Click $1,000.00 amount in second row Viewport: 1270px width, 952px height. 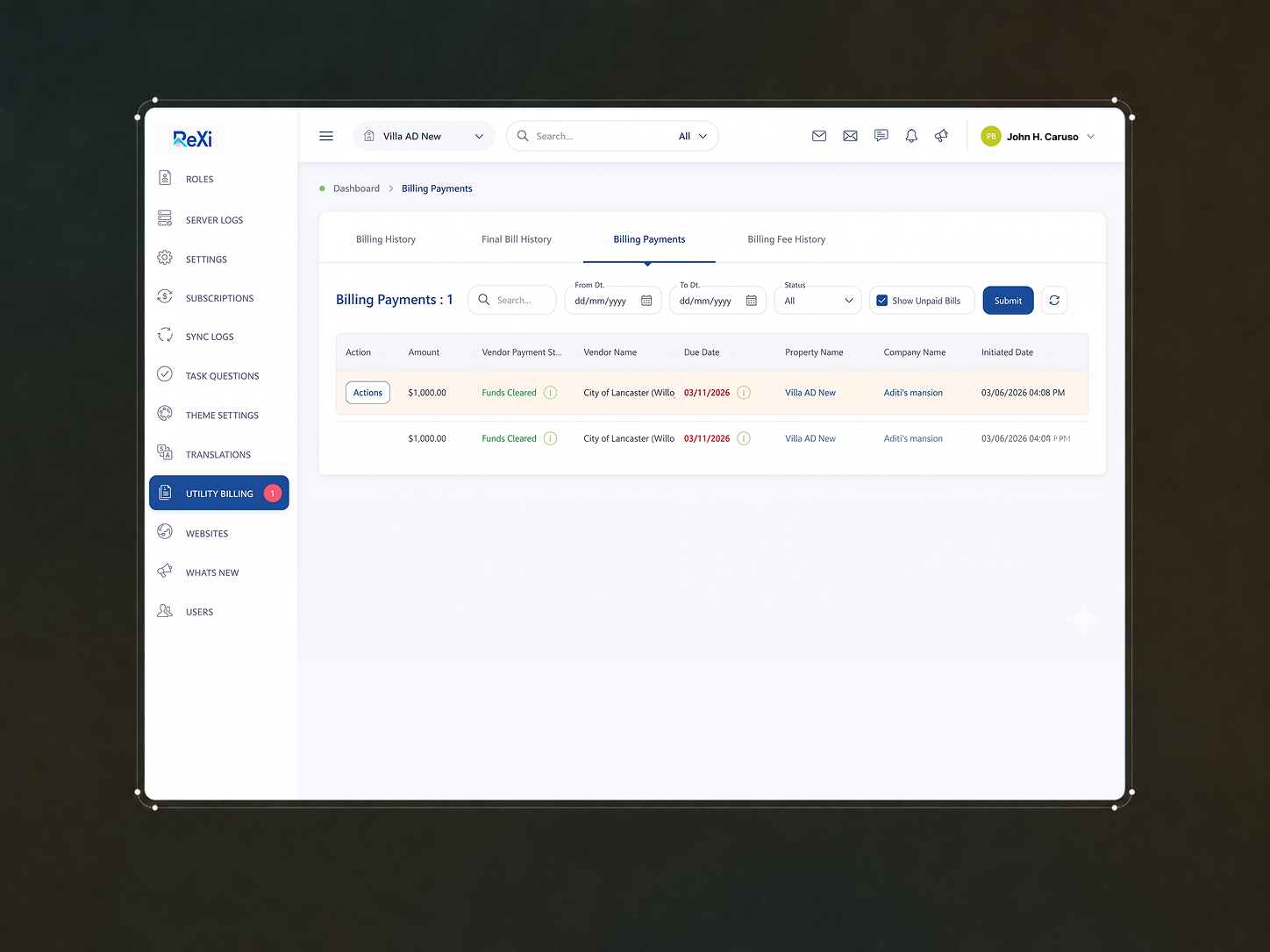(x=427, y=438)
